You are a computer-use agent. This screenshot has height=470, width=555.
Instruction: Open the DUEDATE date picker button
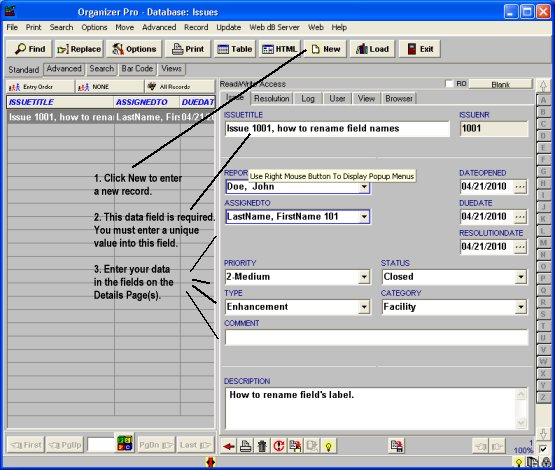(520, 217)
